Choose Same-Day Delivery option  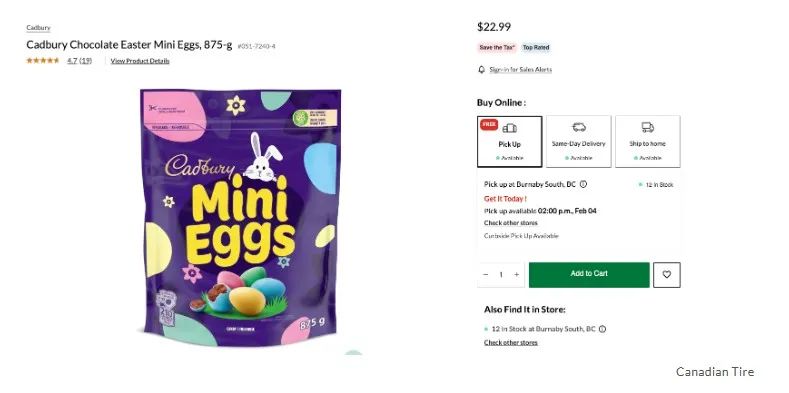point(579,141)
